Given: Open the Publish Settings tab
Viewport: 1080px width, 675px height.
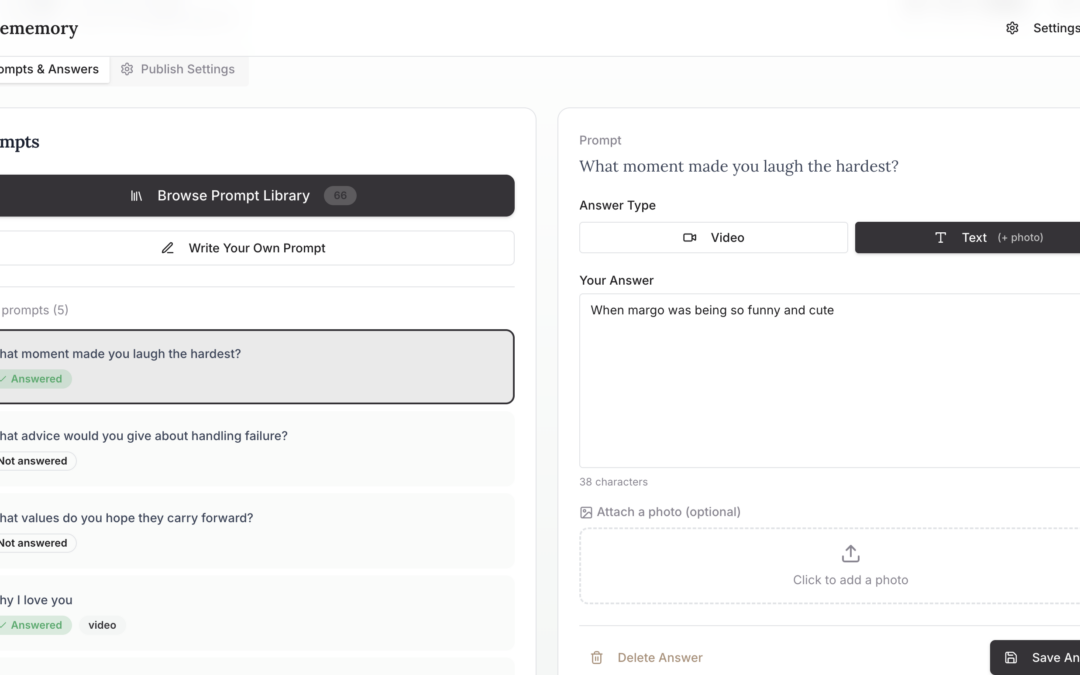Looking at the screenshot, I should pyautogui.click(x=178, y=69).
